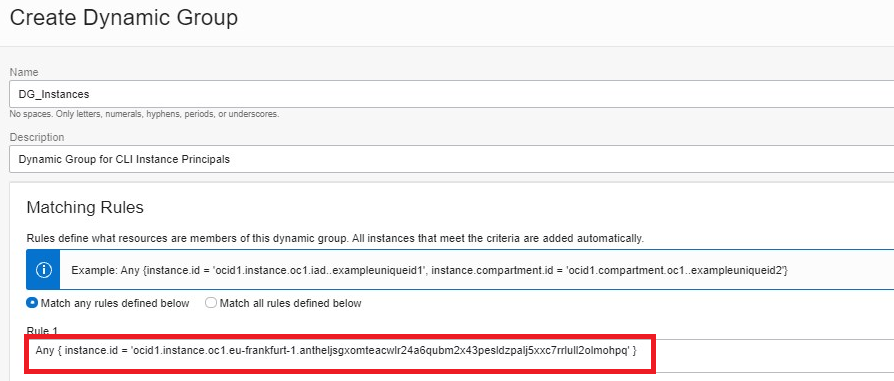Click the 'No spaces. Only letters' hint text

144,114
